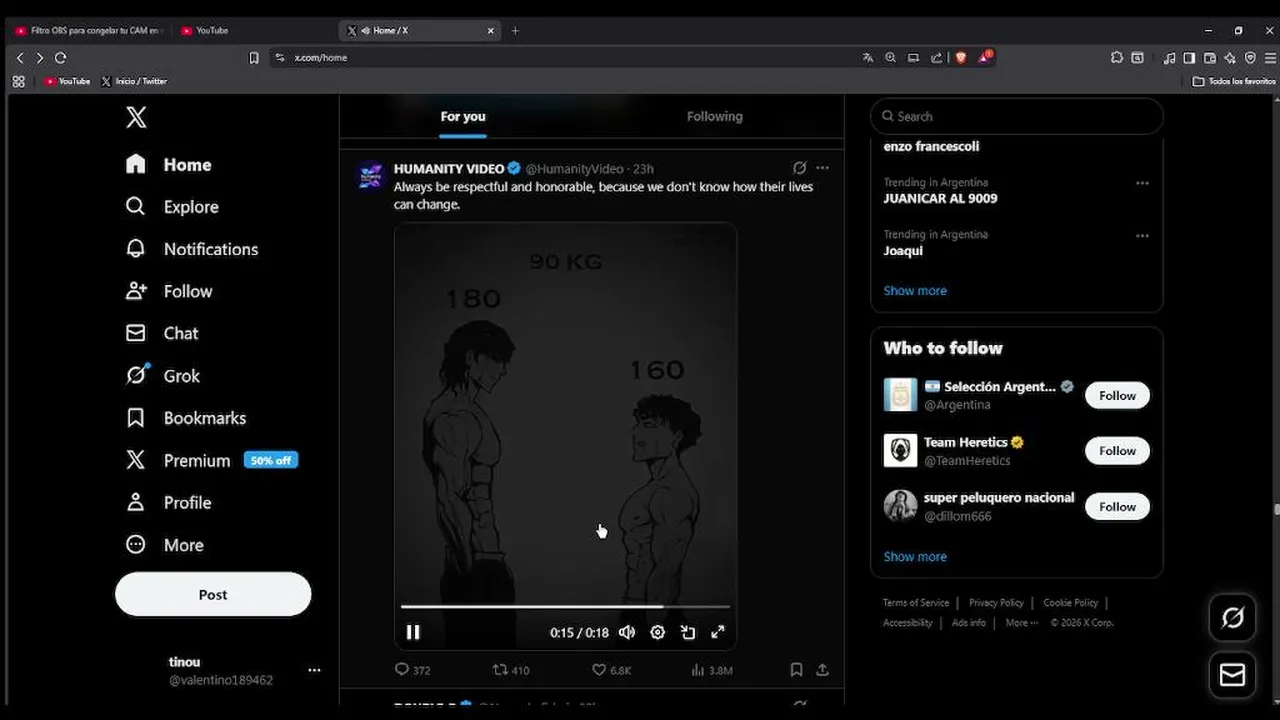The width and height of the screenshot is (1280, 720).
Task: View post analytics showing 3.8M views
Action: (712, 670)
